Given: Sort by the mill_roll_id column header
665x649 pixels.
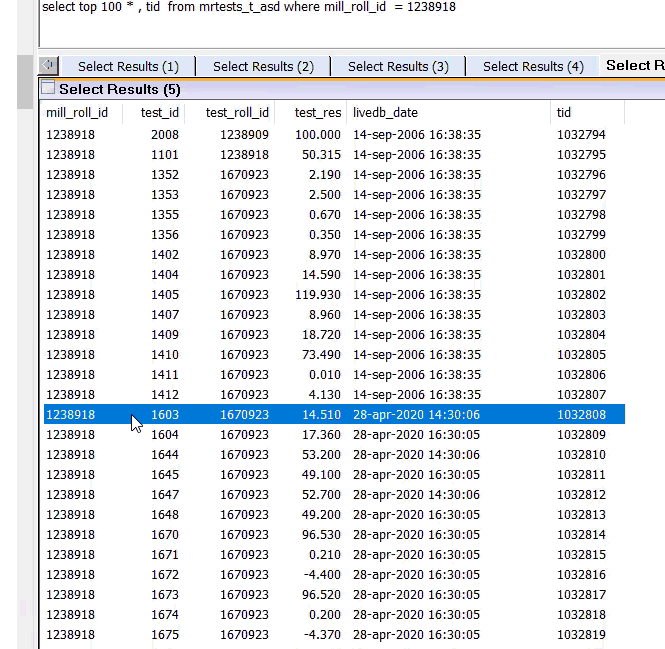Looking at the screenshot, I should coord(77,113).
